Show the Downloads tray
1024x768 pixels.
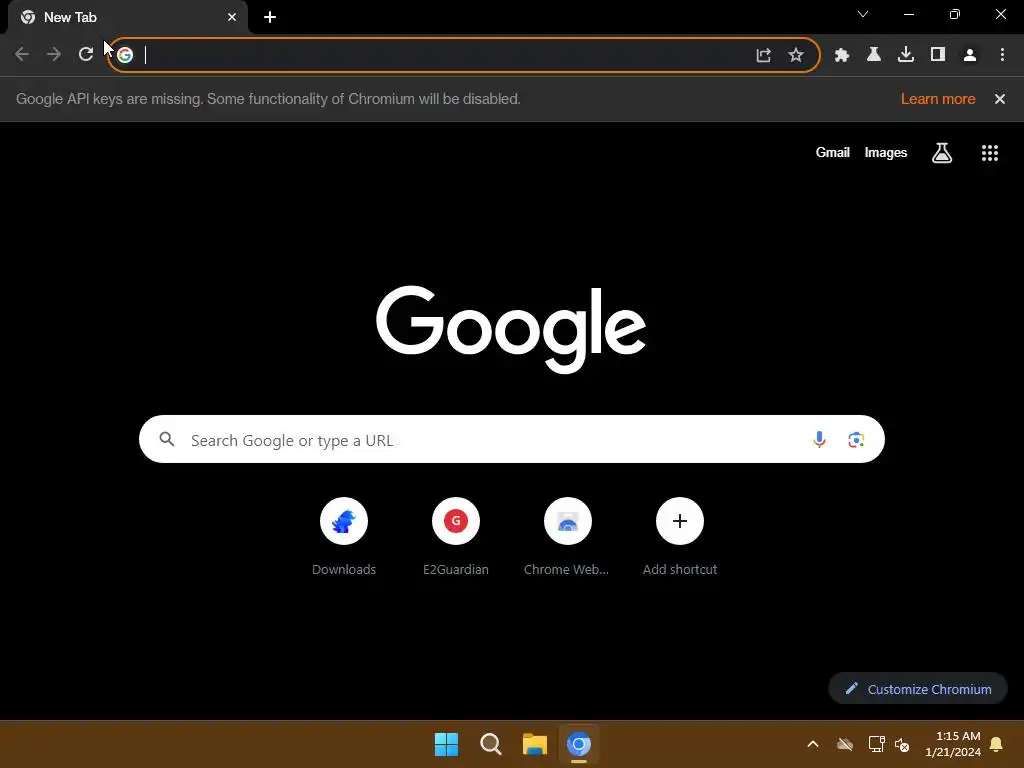click(906, 55)
